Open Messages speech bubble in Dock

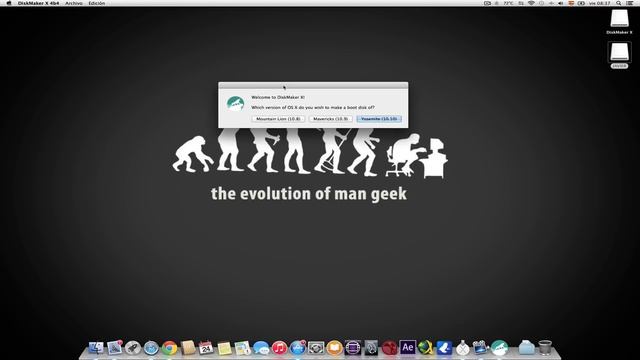(x=261, y=348)
